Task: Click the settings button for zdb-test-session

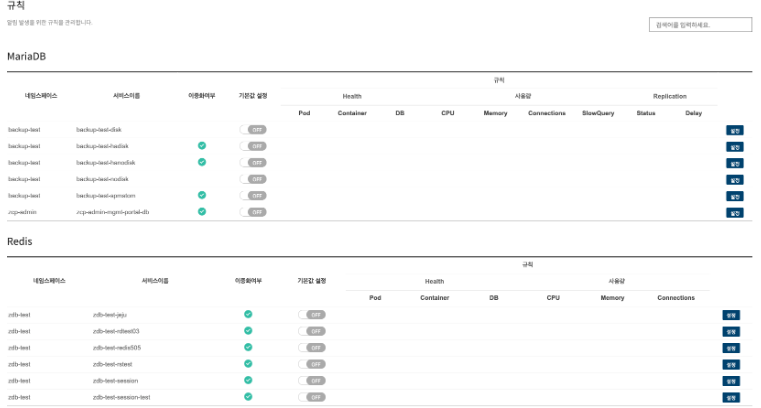Action: (731, 381)
